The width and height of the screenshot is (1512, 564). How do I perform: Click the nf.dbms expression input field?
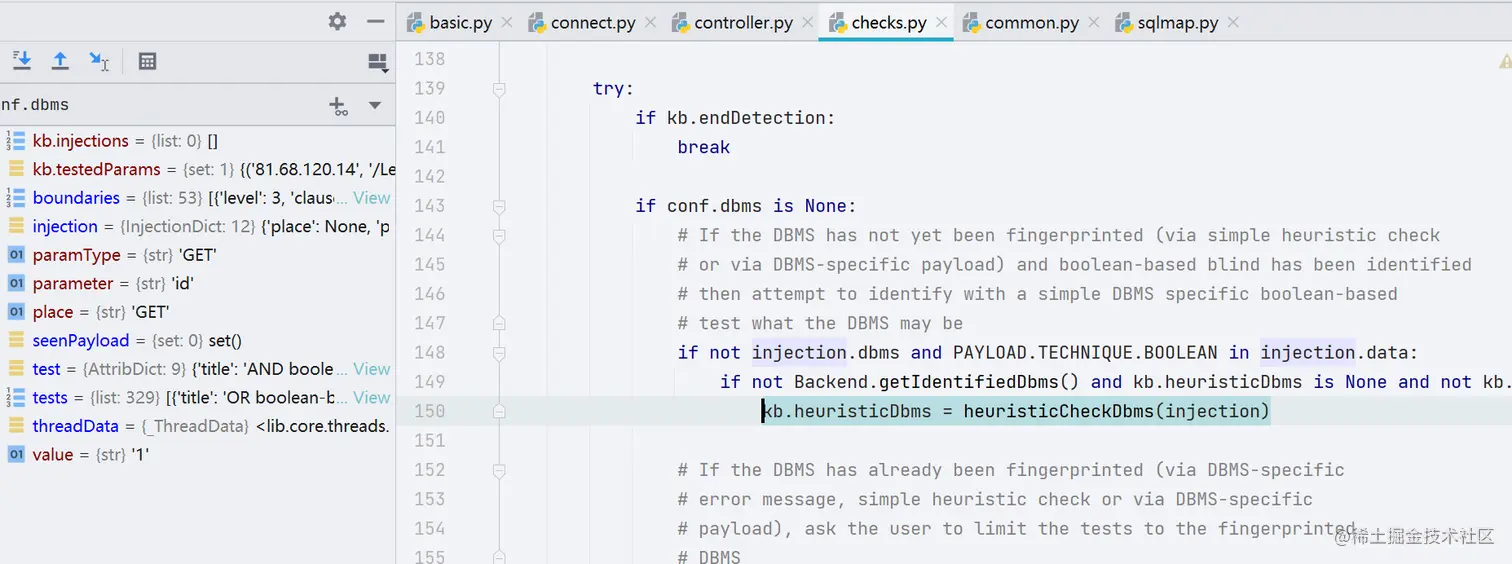pos(160,105)
